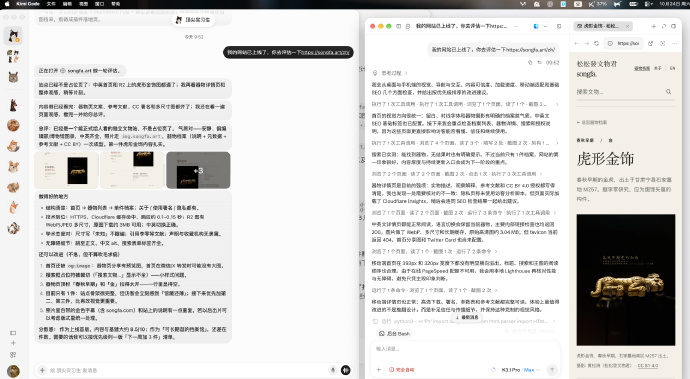
Task: Open the 编辑 menu in the menu bar
Action: click(x=67, y=4)
